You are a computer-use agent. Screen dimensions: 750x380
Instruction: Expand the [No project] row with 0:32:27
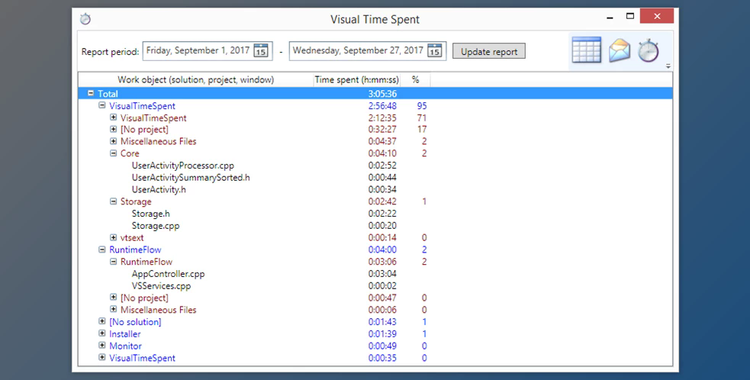(x=113, y=129)
